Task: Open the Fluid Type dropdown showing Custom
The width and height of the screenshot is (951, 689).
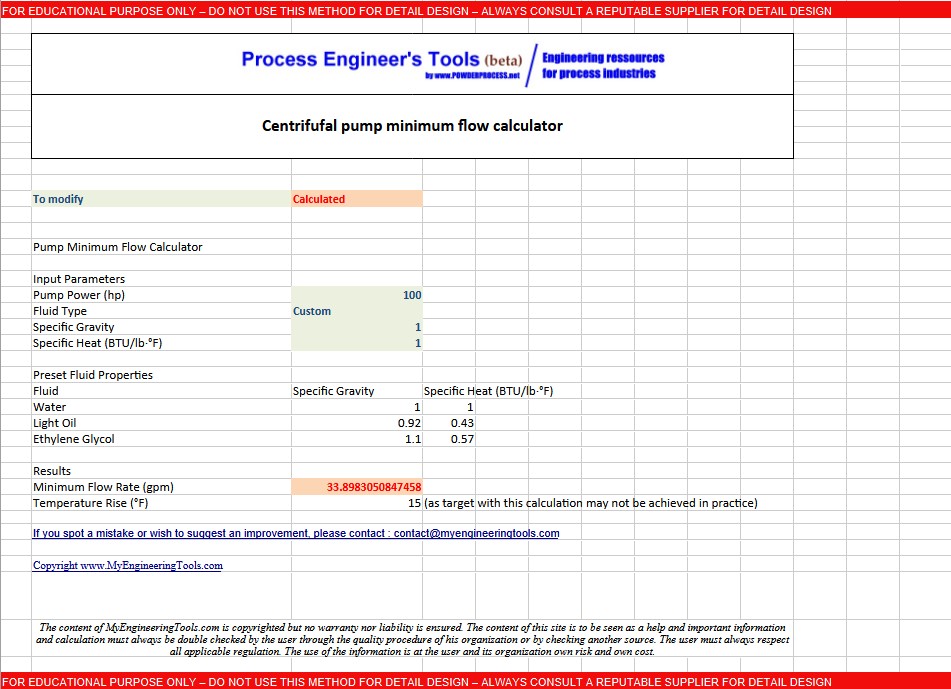Action: 355,311
